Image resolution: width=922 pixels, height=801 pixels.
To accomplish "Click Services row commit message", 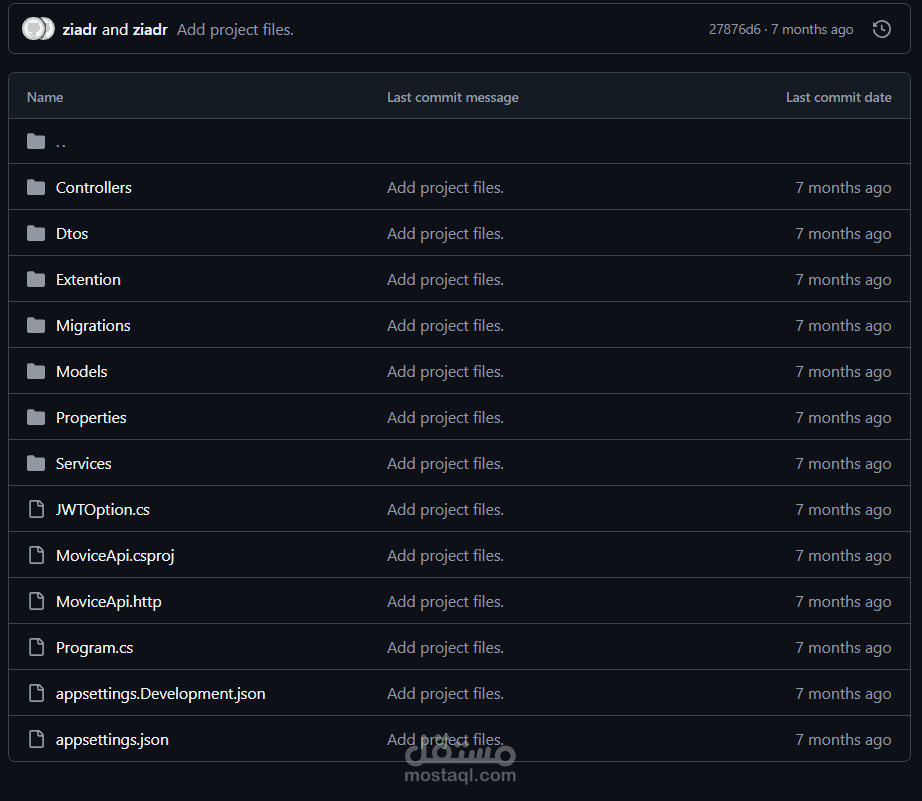I will tap(445, 463).
